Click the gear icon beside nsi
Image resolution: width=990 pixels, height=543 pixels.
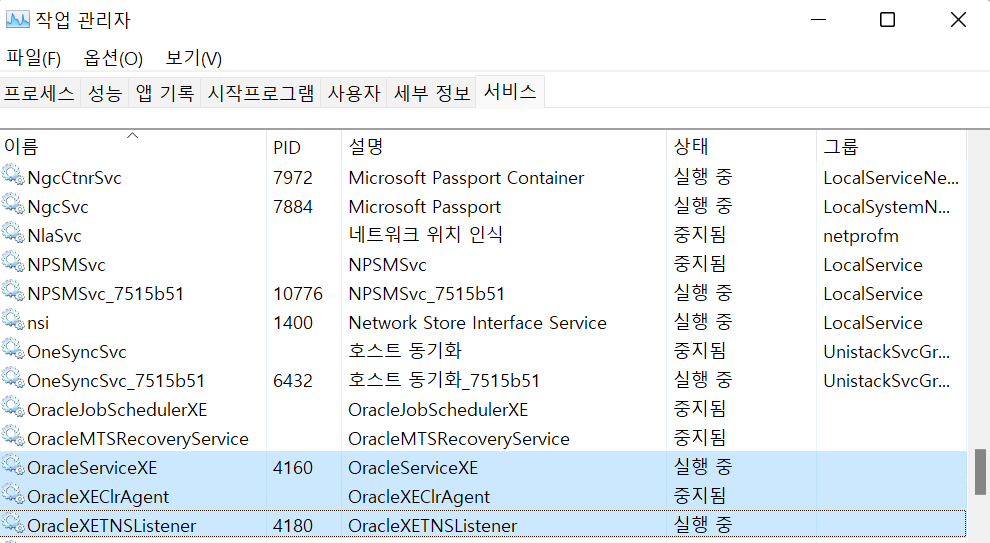pos(13,319)
